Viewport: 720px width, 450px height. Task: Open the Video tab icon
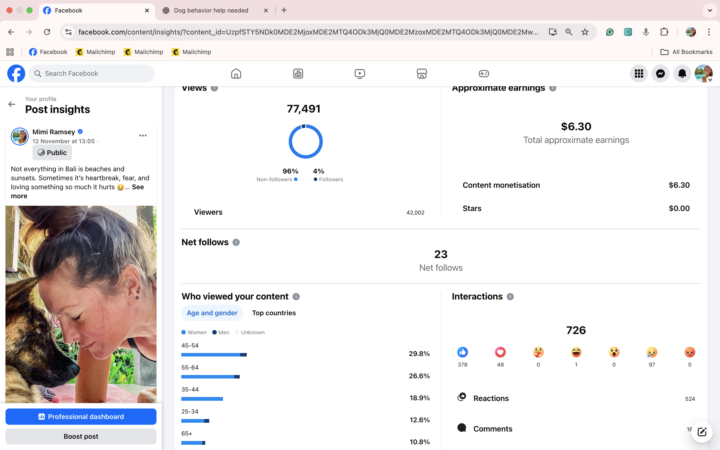(x=360, y=73)
